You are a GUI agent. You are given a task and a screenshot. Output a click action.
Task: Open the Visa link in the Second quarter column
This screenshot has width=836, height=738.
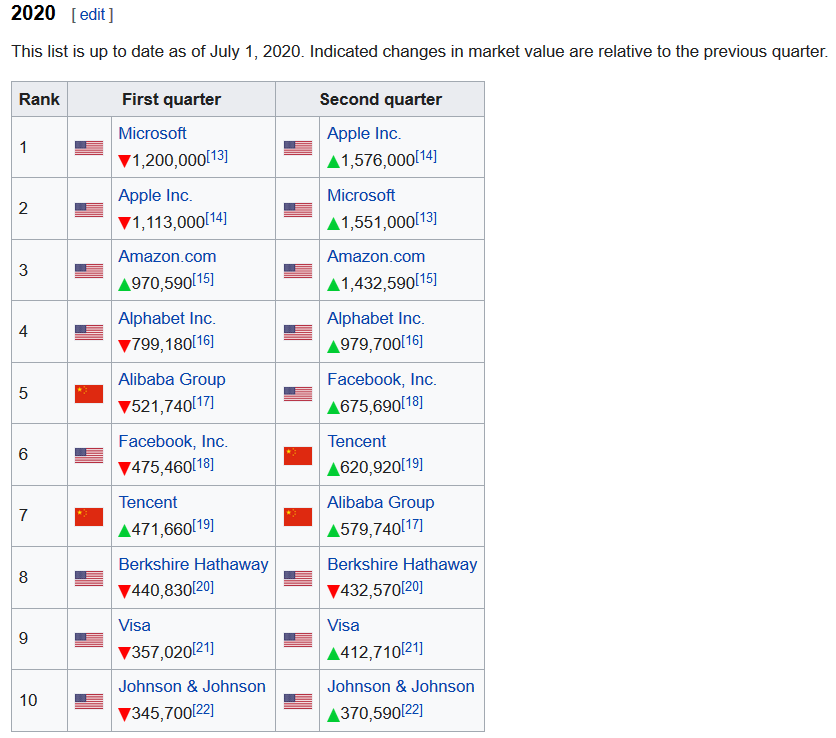coord(343,625)
